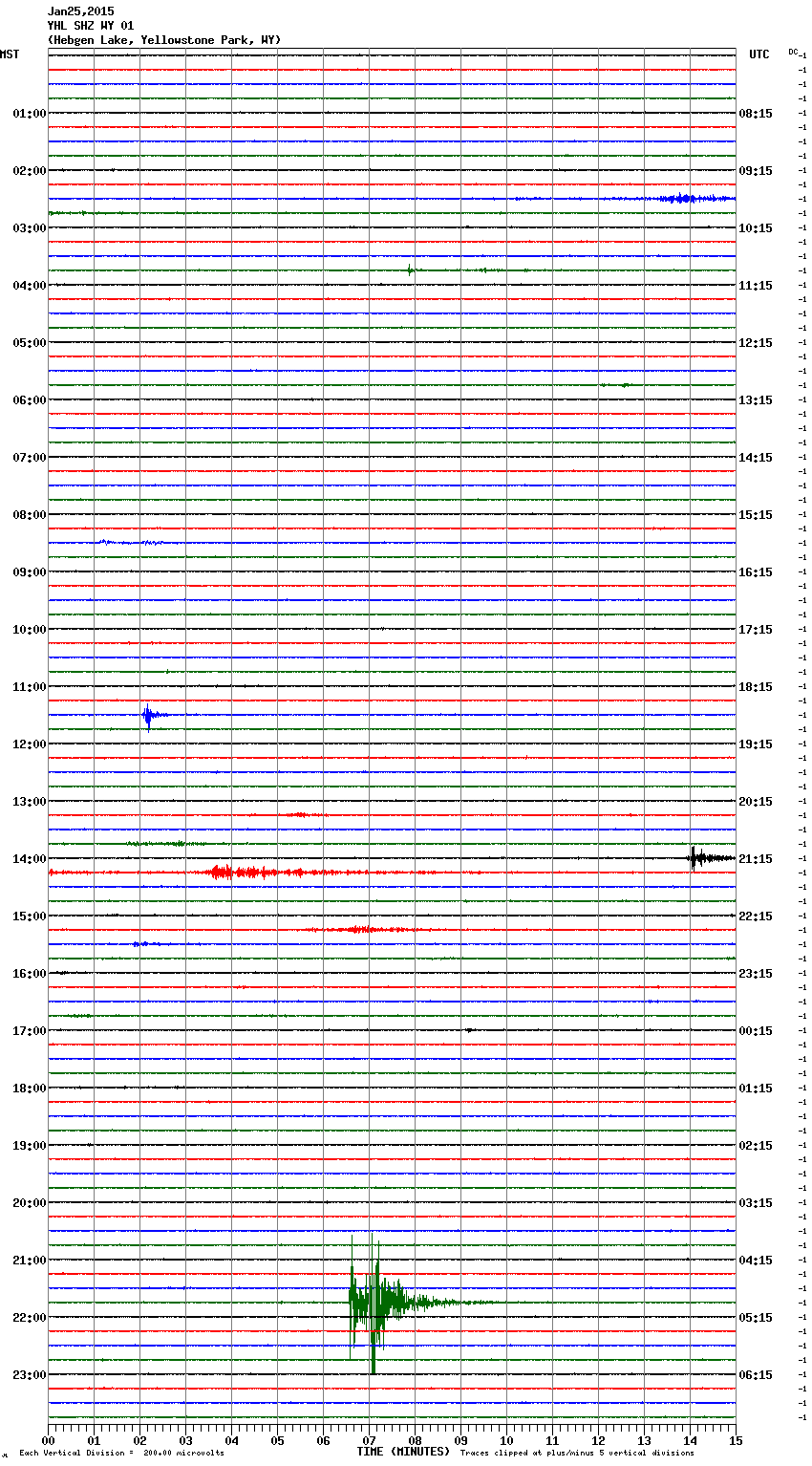Select the 07:00 MST row label

coord(30,458)
